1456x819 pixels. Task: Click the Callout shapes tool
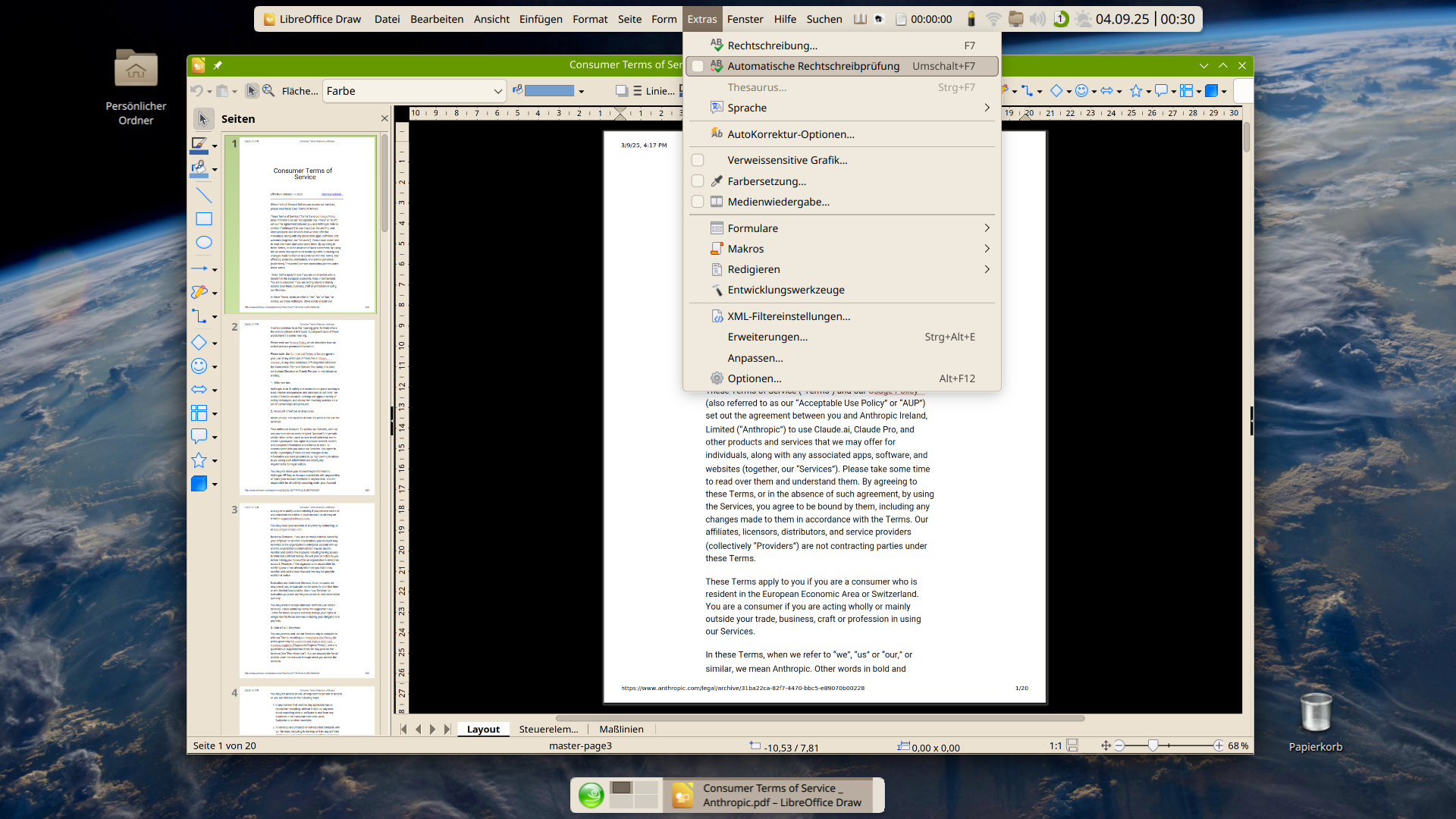coord(199,436)
